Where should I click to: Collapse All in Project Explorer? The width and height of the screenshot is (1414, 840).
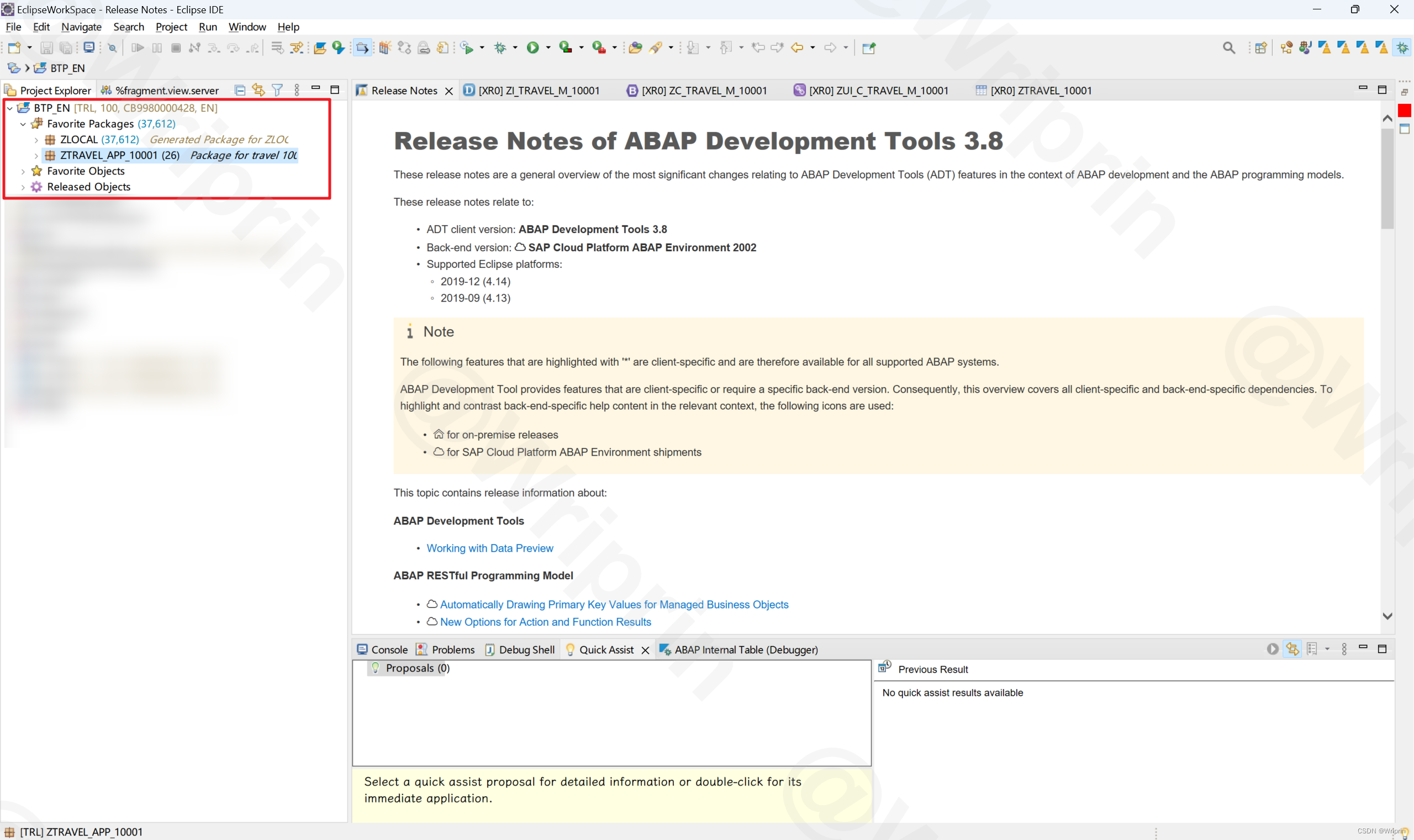coord(239,90)
